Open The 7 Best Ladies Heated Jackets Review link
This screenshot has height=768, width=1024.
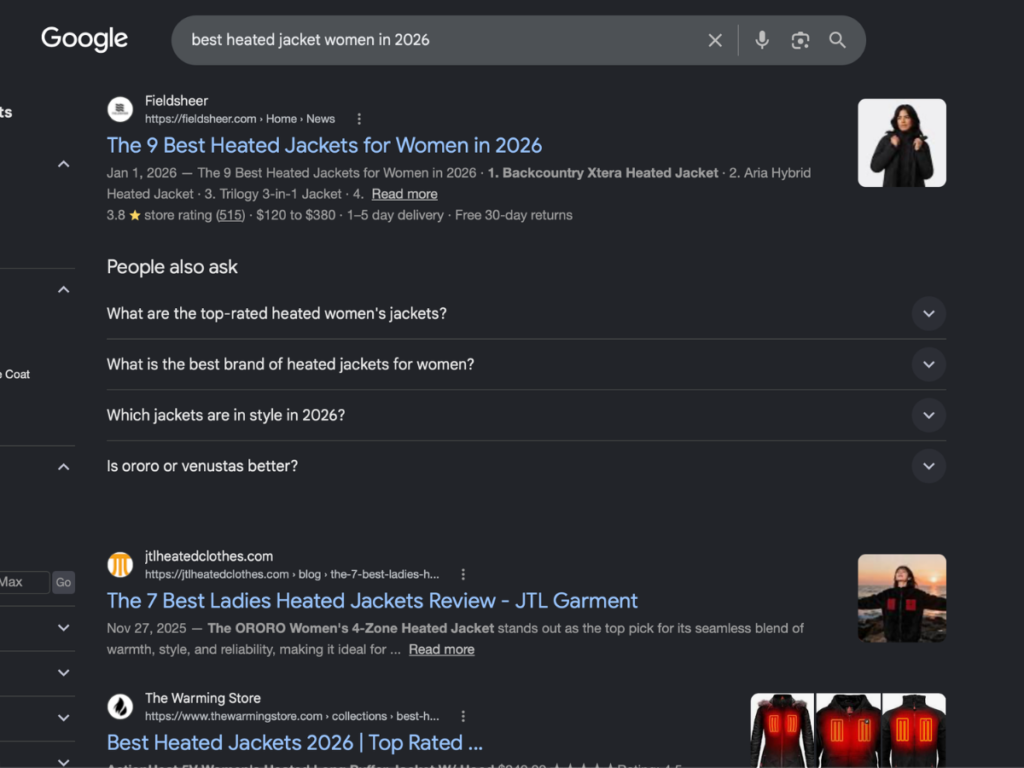click(x=372, y=600)
